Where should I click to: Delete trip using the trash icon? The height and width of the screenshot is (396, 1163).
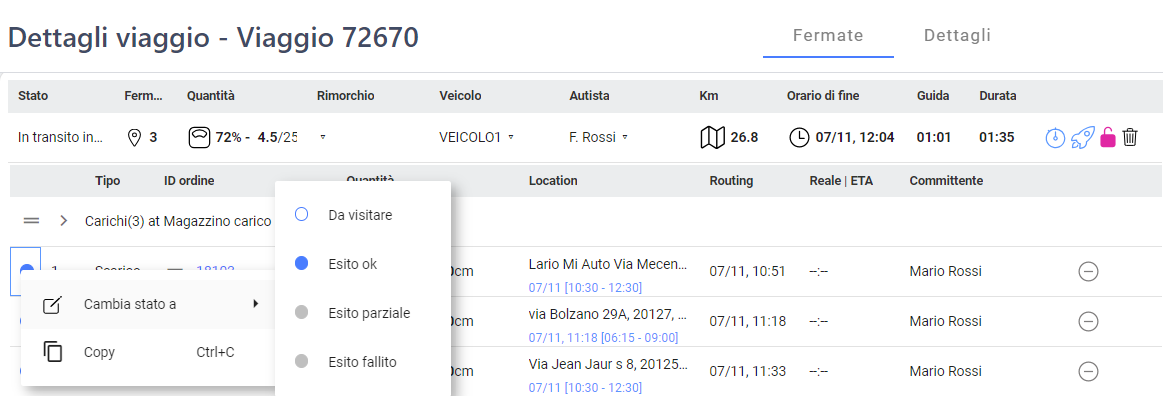click(1130, 137)
